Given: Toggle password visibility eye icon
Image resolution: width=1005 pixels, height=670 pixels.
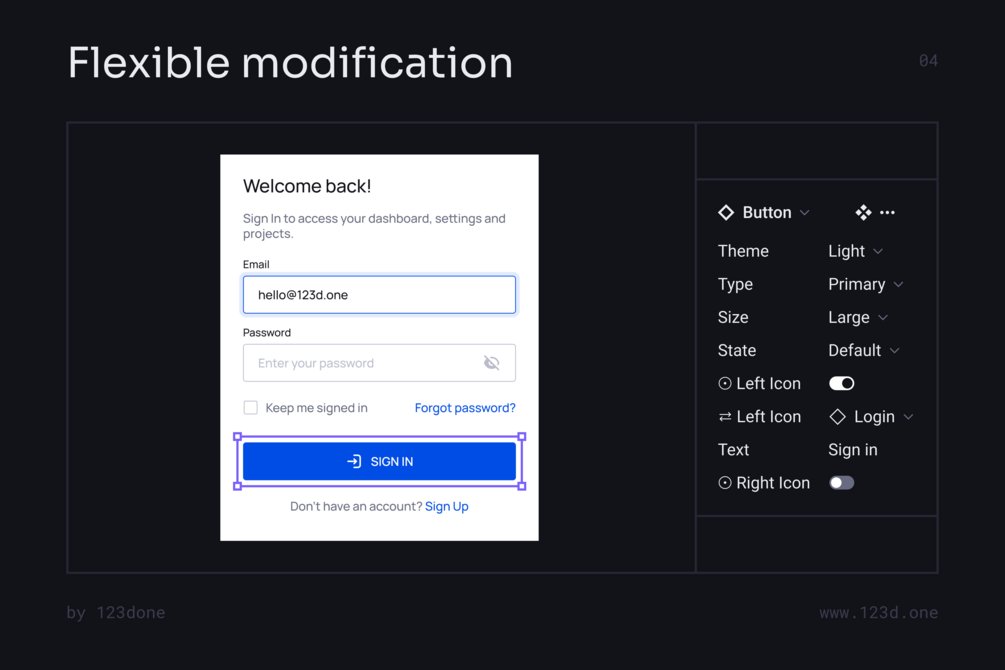Looking at the screenshot, I should (x=491, y=363).
